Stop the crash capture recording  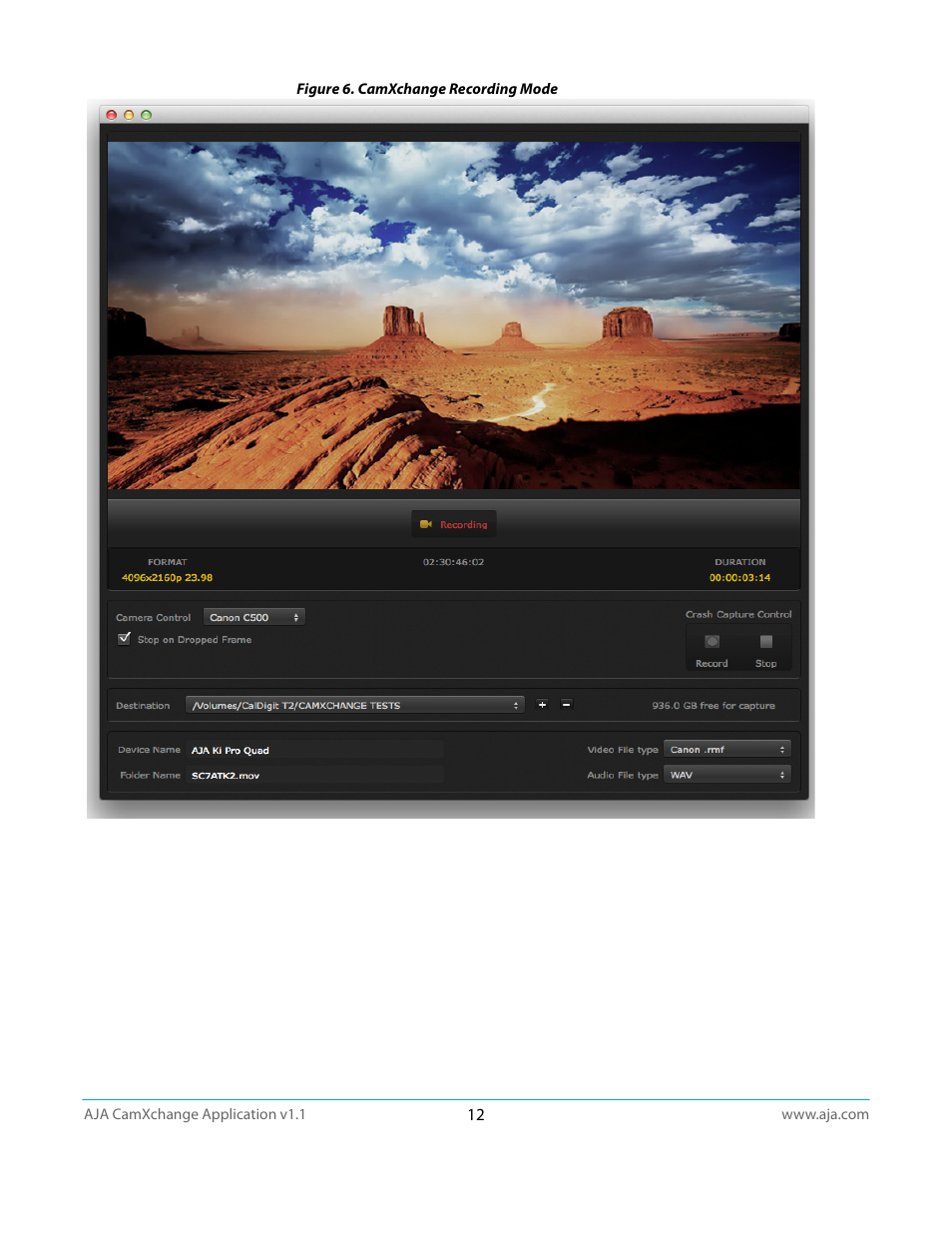[766, 642]
